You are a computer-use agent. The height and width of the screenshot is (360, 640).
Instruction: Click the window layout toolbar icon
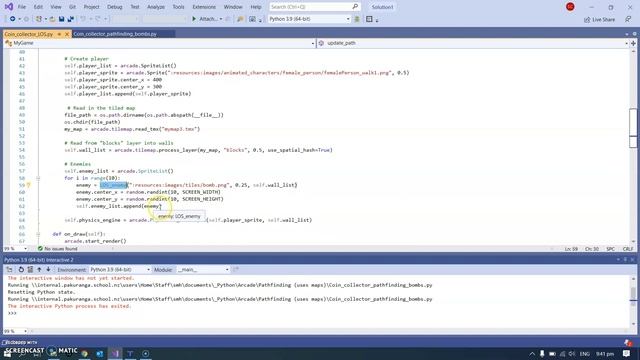[x=369, y=19]
